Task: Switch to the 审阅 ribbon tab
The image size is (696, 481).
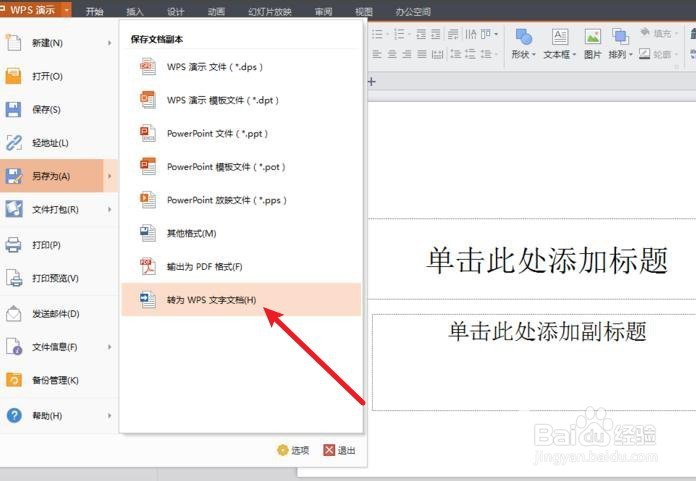Action: [x=323, y=11]
